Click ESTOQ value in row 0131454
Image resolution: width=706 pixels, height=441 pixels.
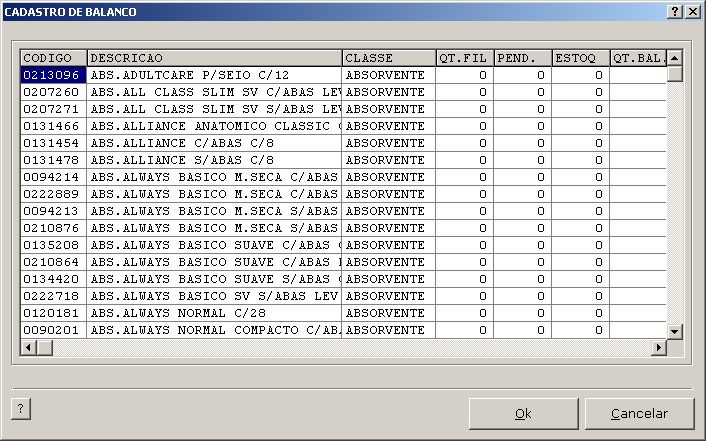[581, 143]
